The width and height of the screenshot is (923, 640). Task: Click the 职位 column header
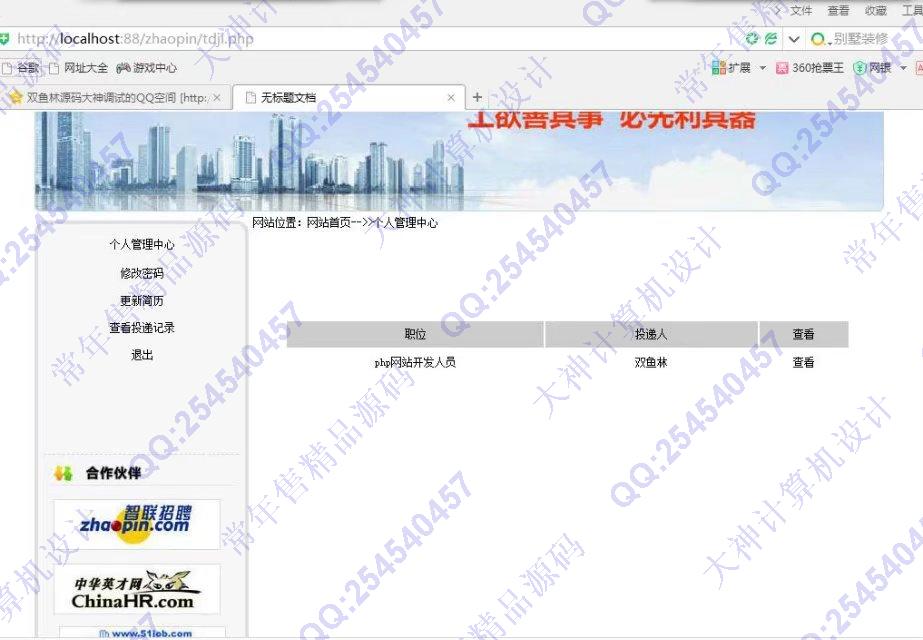click(x=415, y=334)
